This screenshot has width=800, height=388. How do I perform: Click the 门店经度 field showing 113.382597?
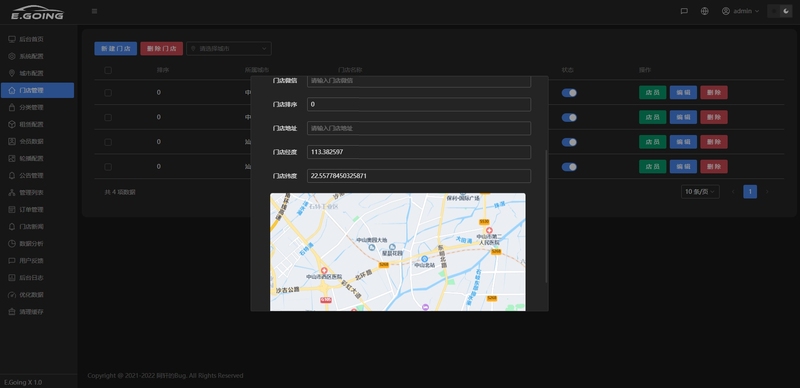[419, 152]
